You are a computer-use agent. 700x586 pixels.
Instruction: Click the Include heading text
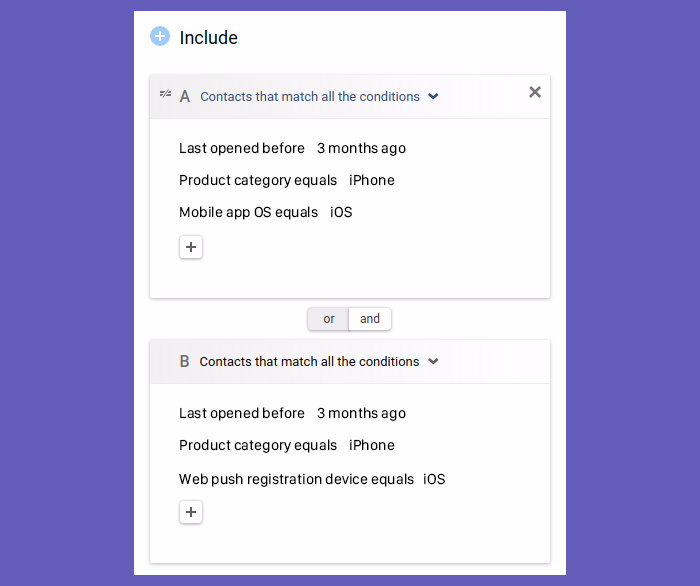pos(208,37)
